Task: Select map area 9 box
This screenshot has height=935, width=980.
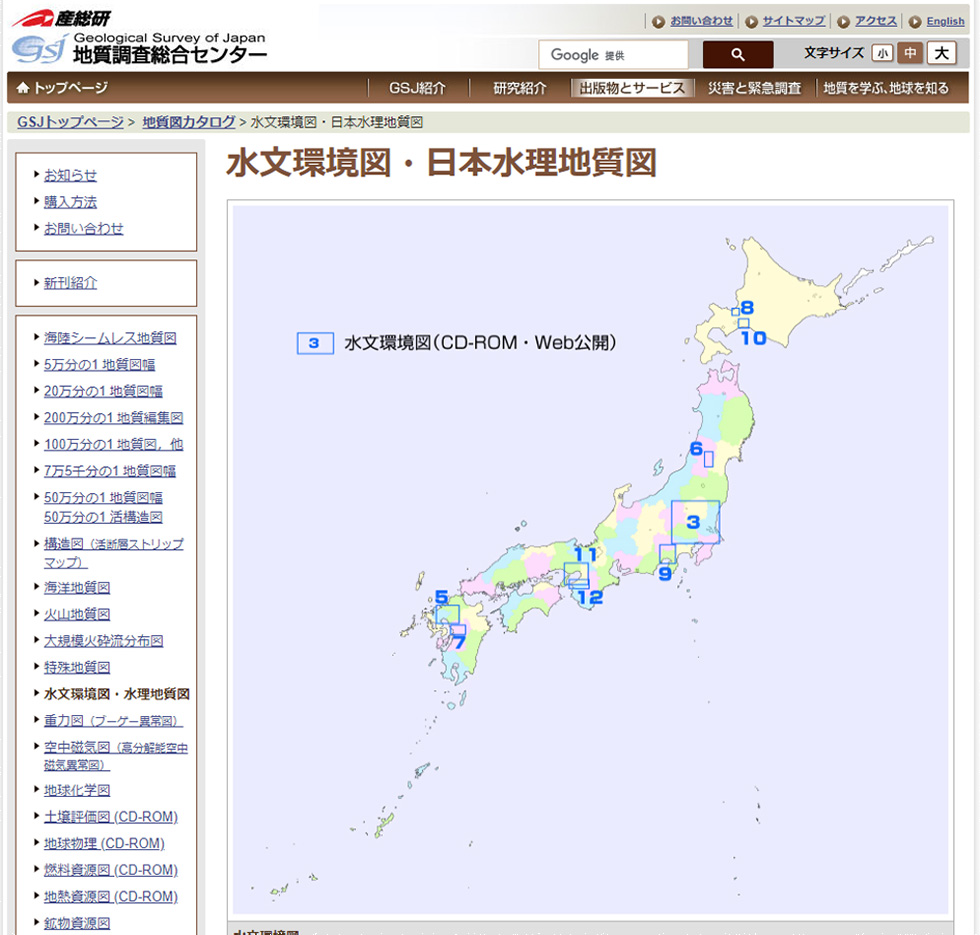Action: [x=667, y=554]
